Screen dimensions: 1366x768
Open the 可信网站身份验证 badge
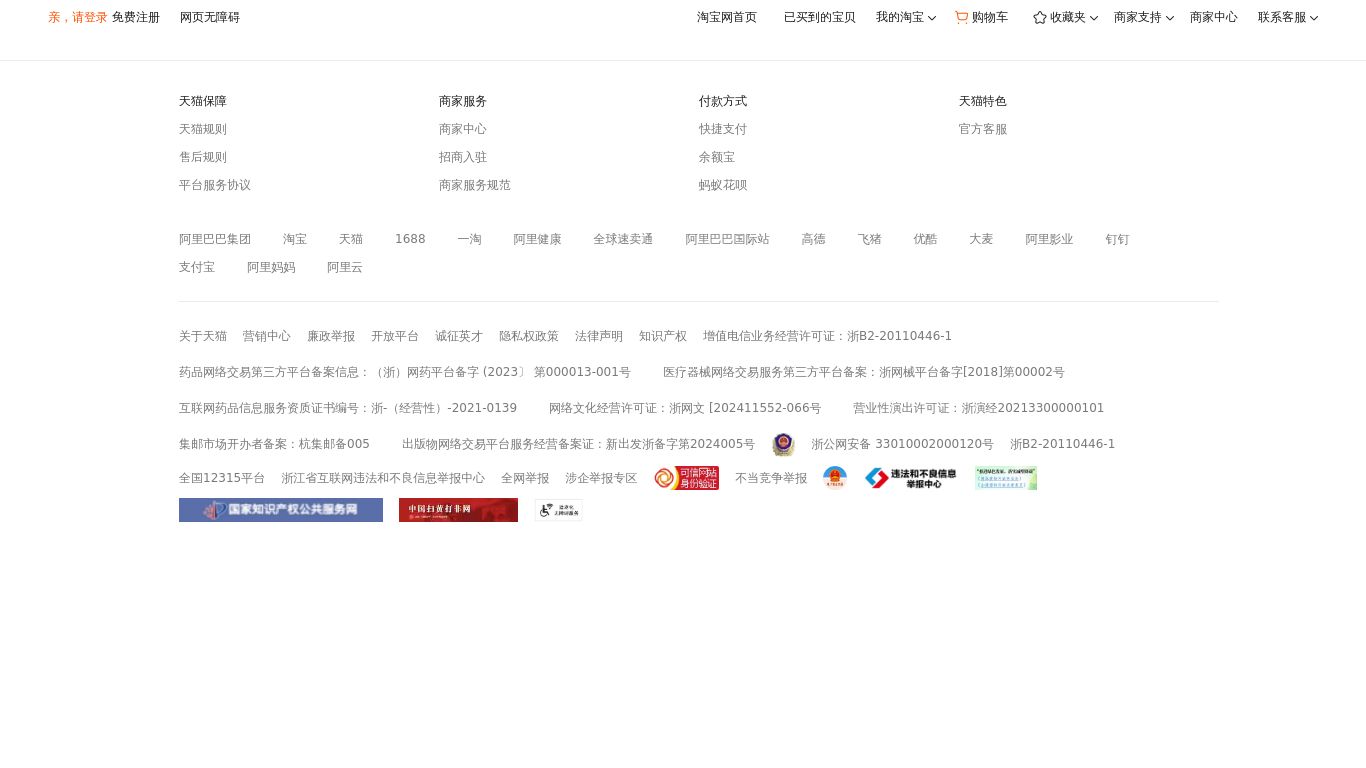pyautogui.click(x=687, y=478)
